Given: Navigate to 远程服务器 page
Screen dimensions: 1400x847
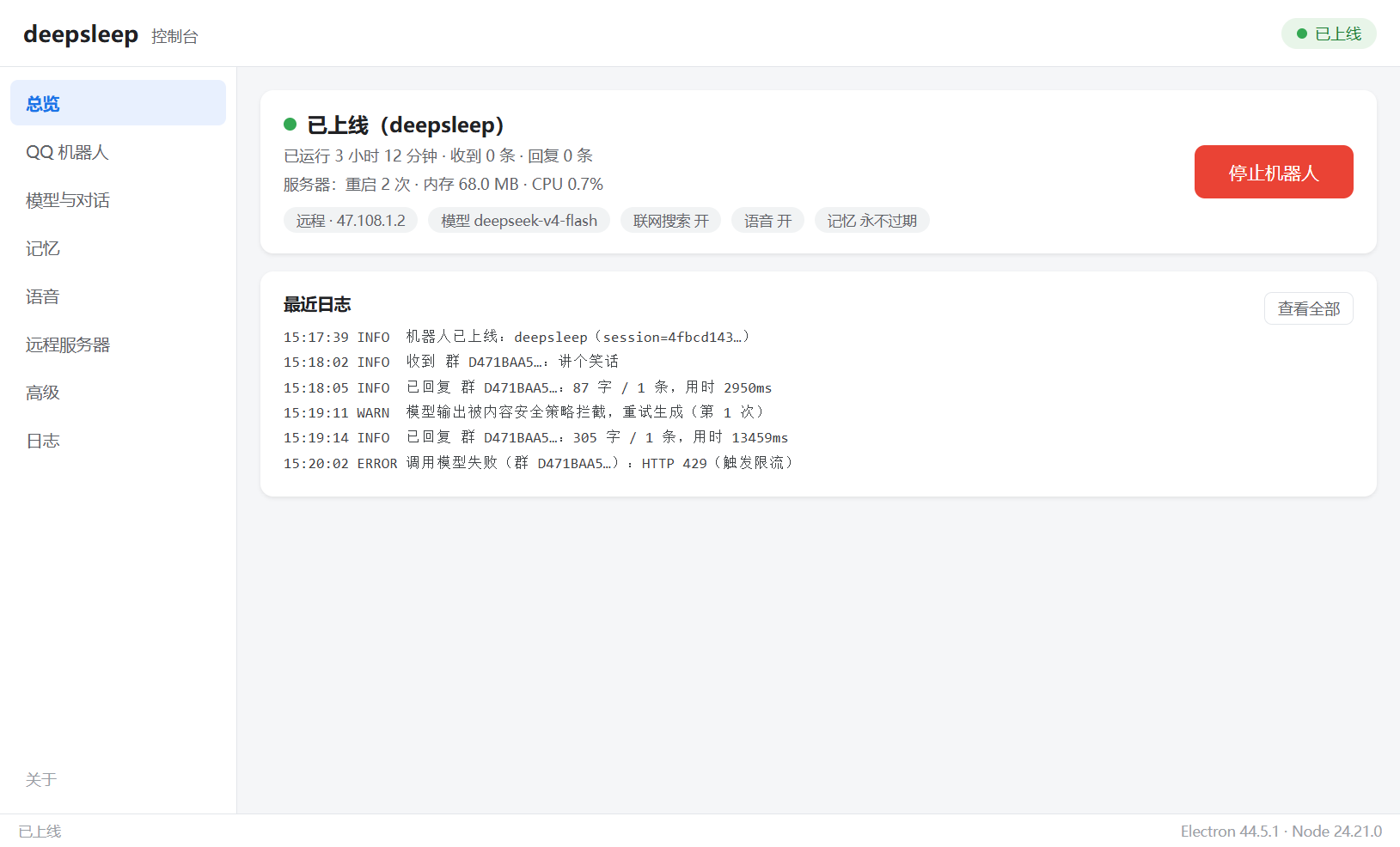Looking at the screenshot, I should click(118, 344).
